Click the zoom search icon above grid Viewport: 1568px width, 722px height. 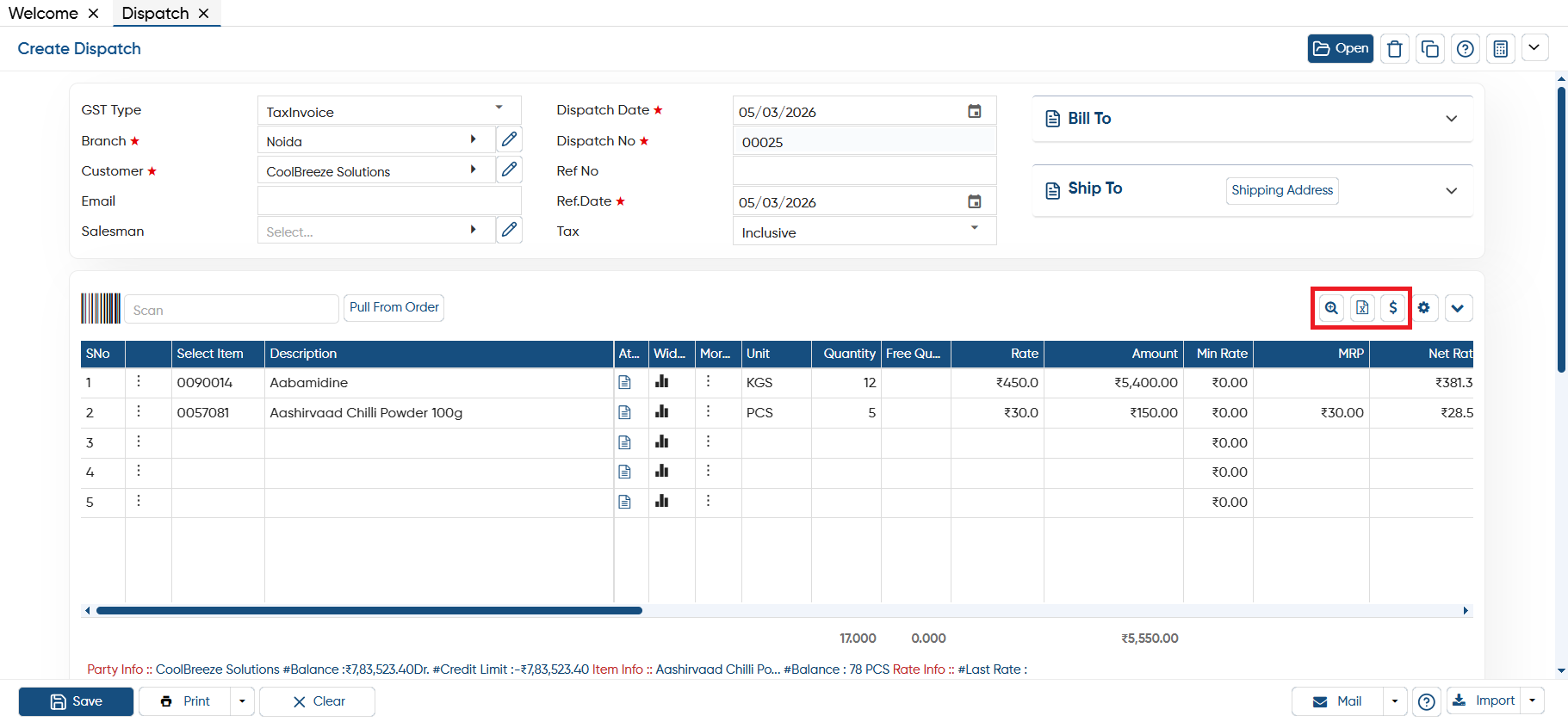point(1331,308)
